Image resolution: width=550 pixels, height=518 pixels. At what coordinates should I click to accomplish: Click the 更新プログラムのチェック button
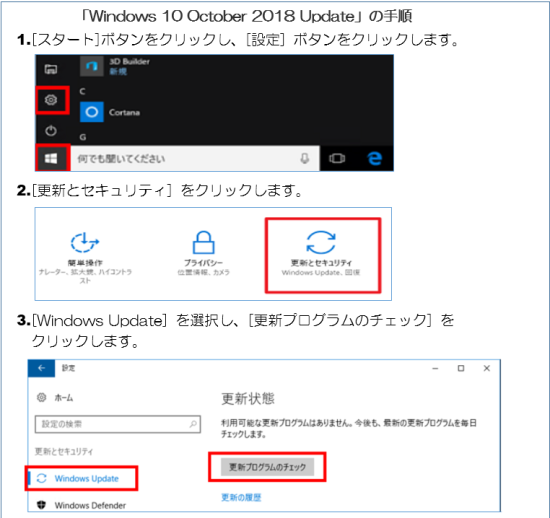pyautogui.click(x=267, y=467)
